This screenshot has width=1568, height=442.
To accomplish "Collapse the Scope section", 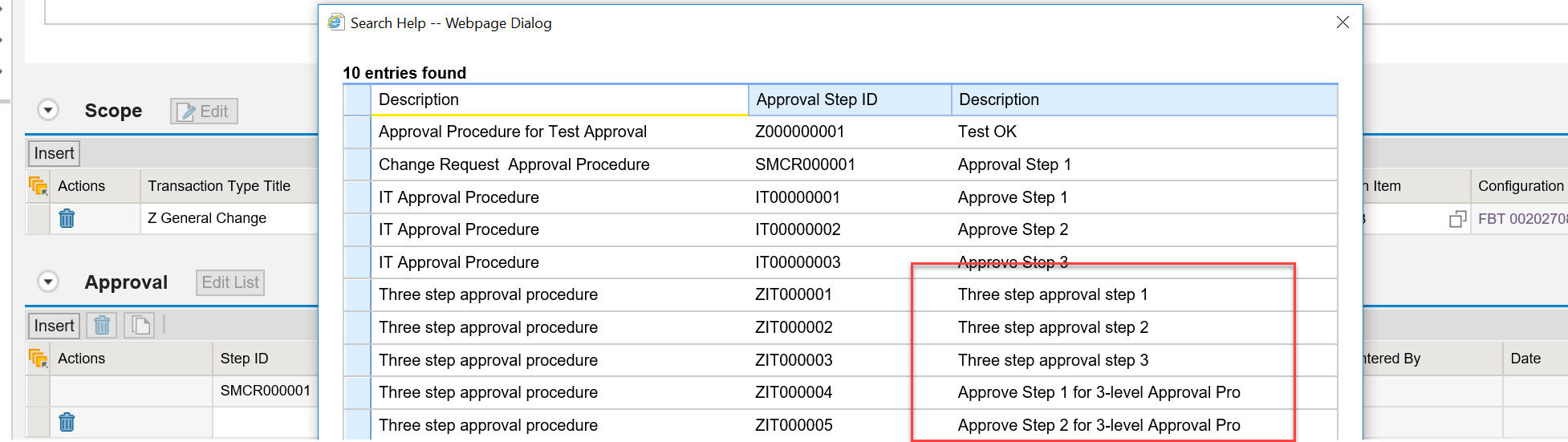I will 48,110.
